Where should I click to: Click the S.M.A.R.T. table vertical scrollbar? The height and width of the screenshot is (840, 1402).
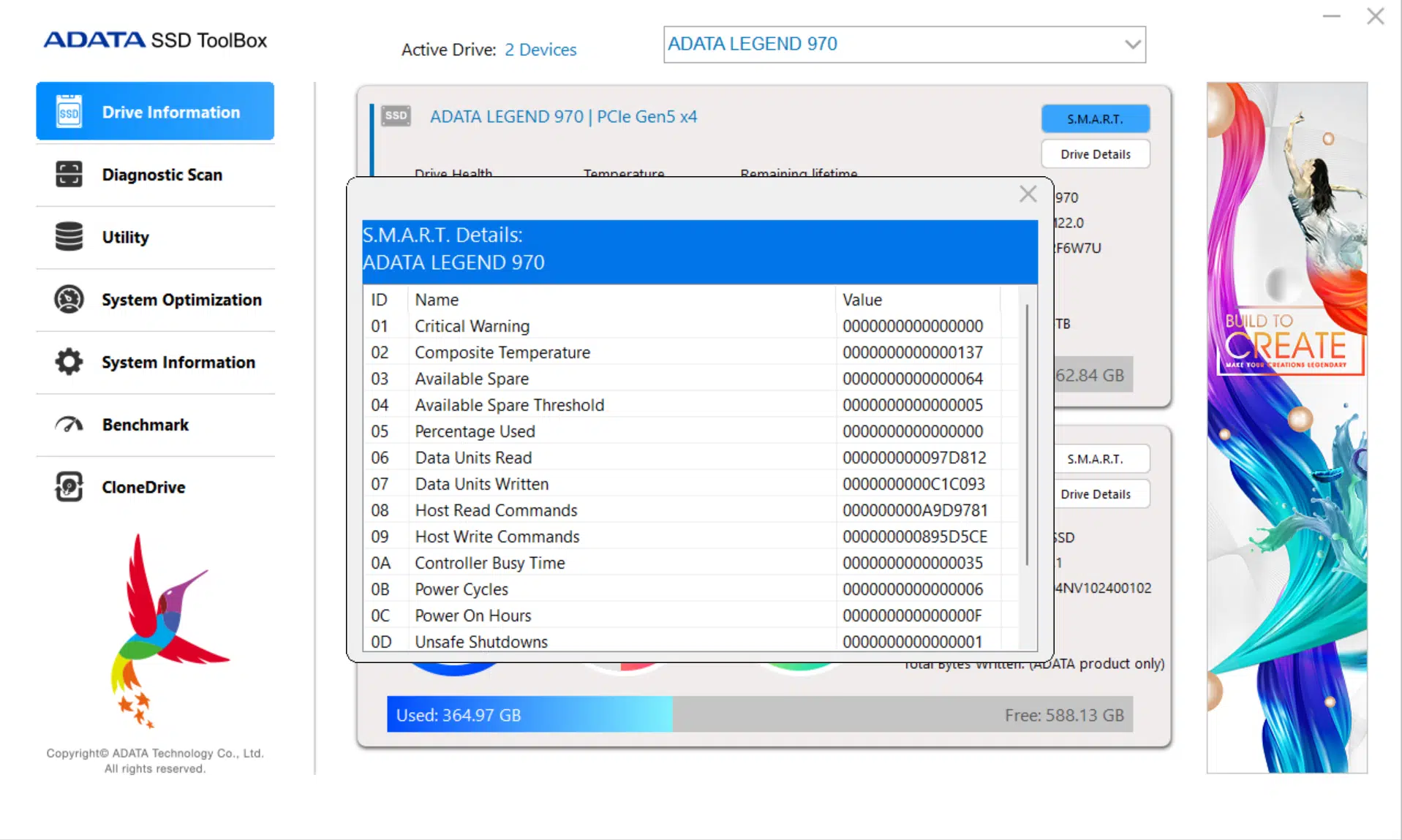1027,434
